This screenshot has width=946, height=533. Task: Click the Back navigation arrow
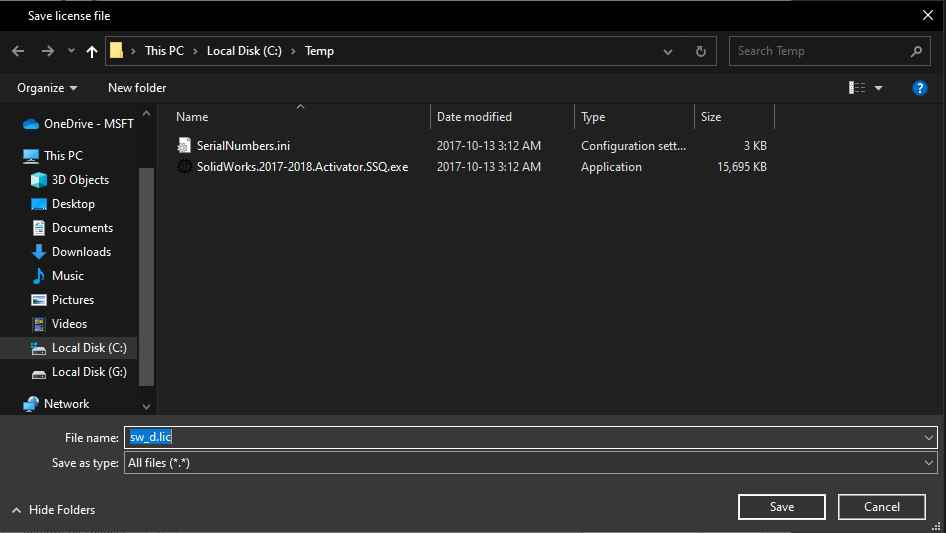18,51
